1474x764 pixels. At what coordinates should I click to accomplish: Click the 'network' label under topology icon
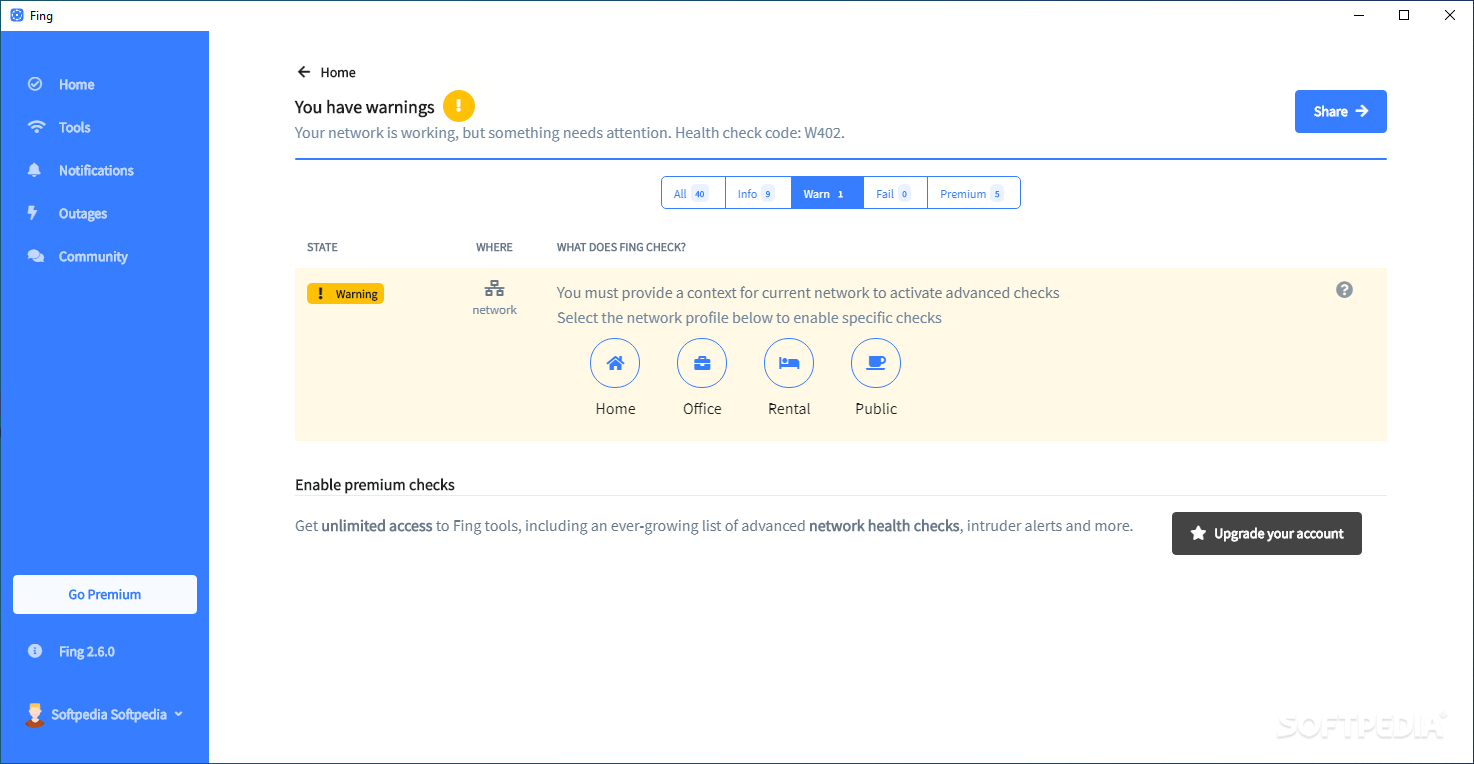click(x=495, y=310)
